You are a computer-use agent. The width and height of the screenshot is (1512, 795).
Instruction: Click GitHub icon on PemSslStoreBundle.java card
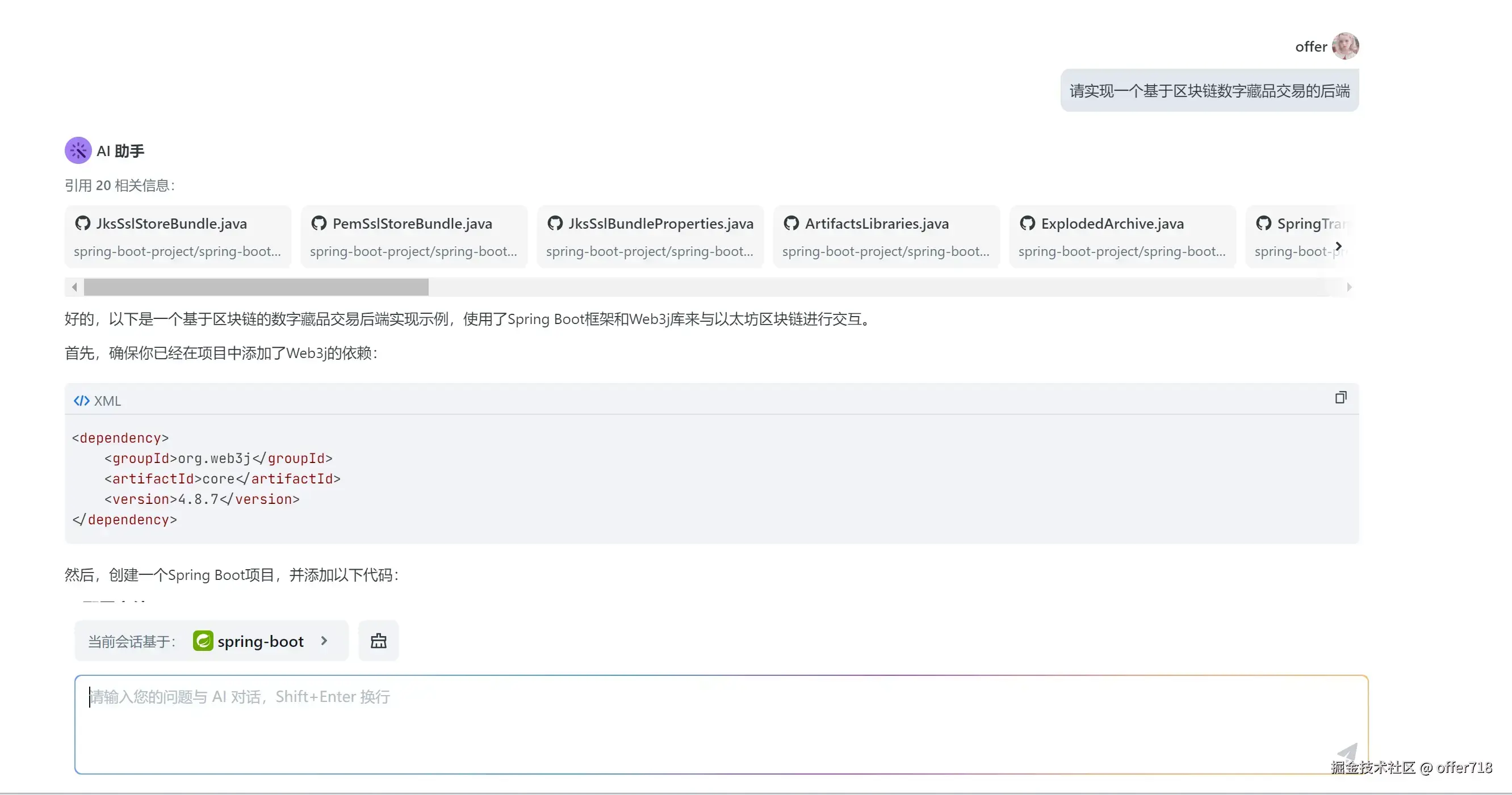(x=319, y=224)
